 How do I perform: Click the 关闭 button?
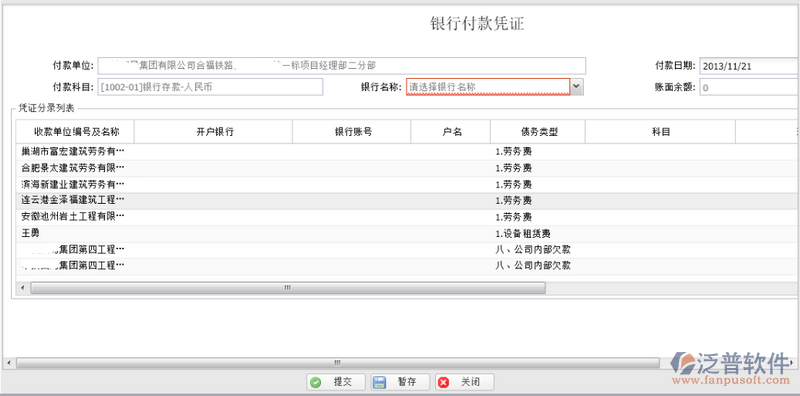(x=464, y=382)
